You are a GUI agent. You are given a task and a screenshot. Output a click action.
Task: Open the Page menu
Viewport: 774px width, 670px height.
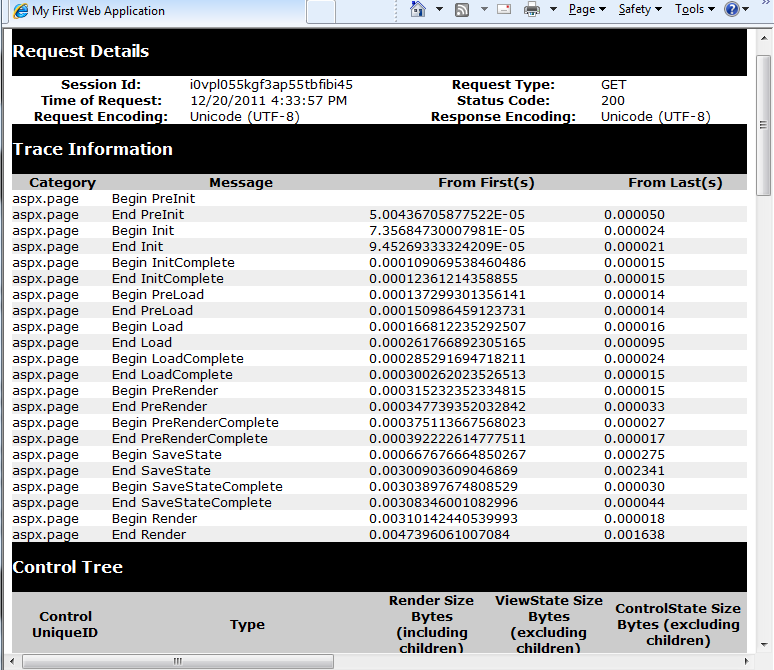click(x=587, y=9)
